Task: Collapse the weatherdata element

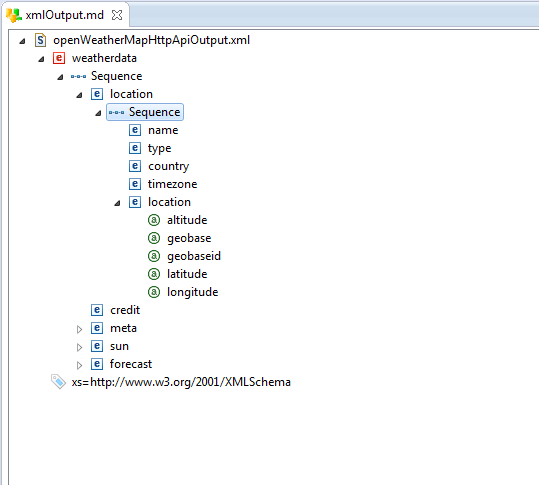Action: 41,59
